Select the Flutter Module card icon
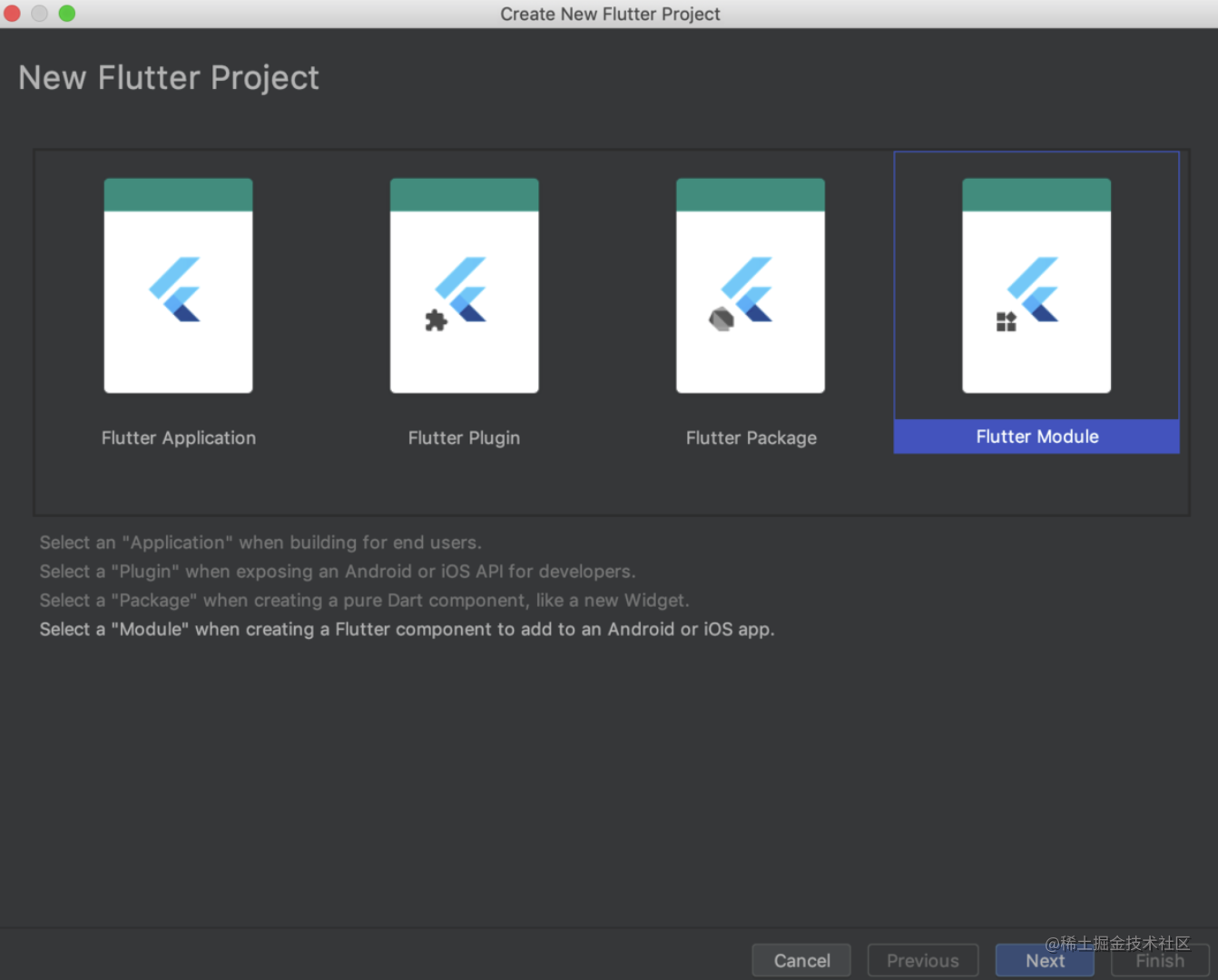1218x980 pixels. (1036, 286)
